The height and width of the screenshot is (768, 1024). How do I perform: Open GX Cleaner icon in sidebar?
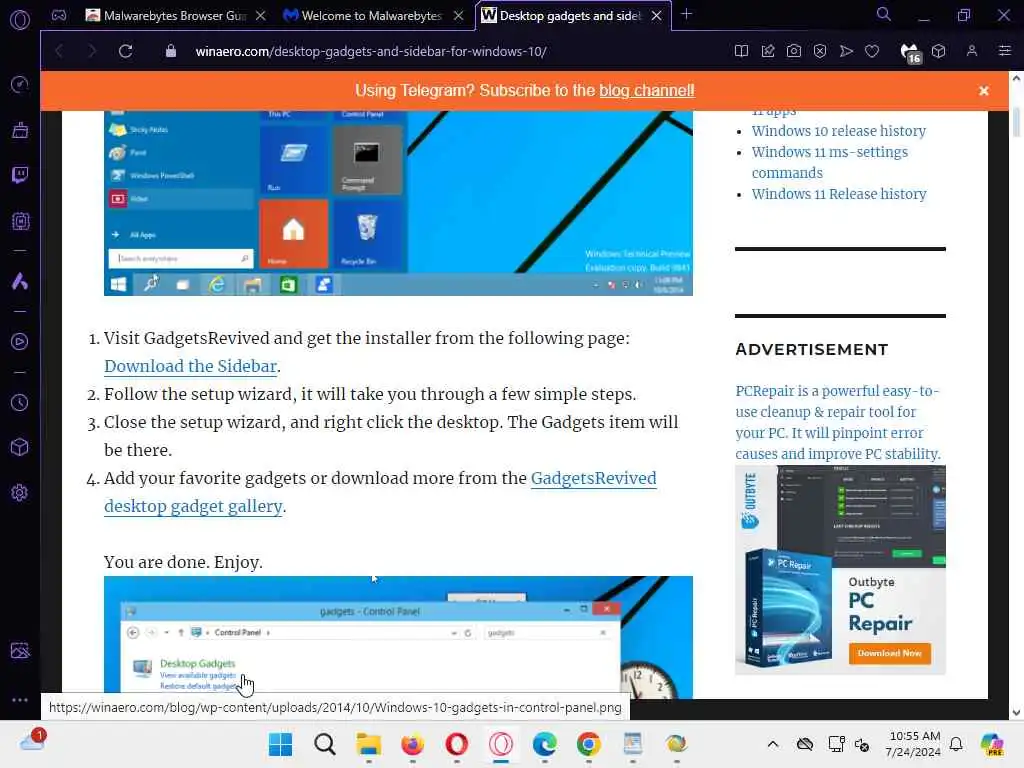(20, 130)
